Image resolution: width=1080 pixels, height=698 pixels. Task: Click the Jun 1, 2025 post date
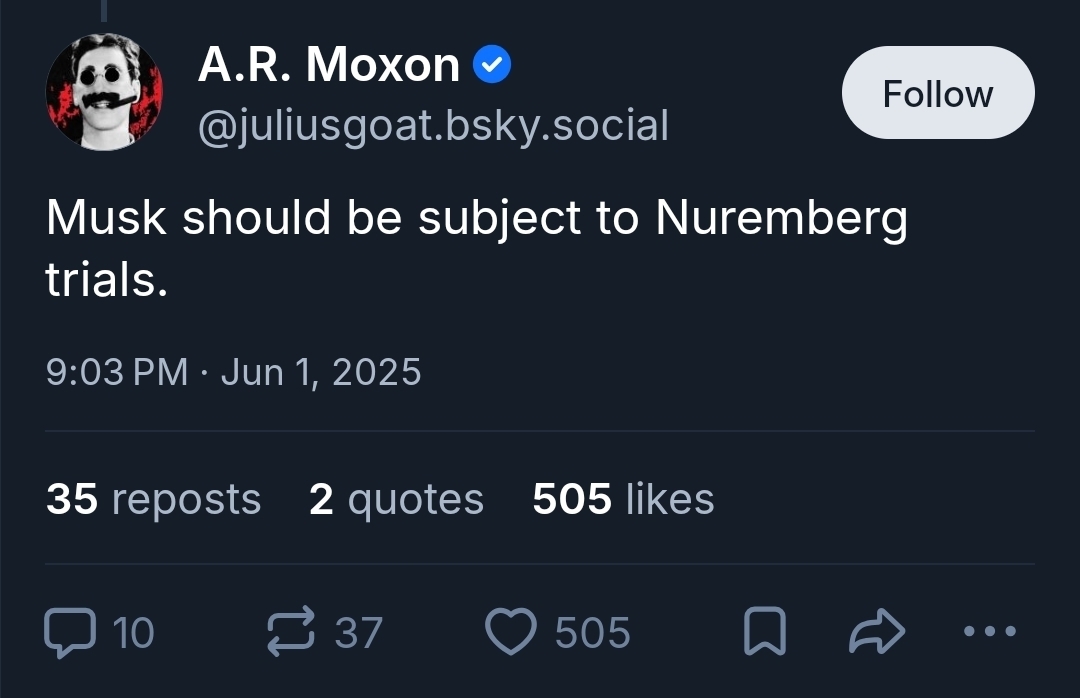pos(321,372)
